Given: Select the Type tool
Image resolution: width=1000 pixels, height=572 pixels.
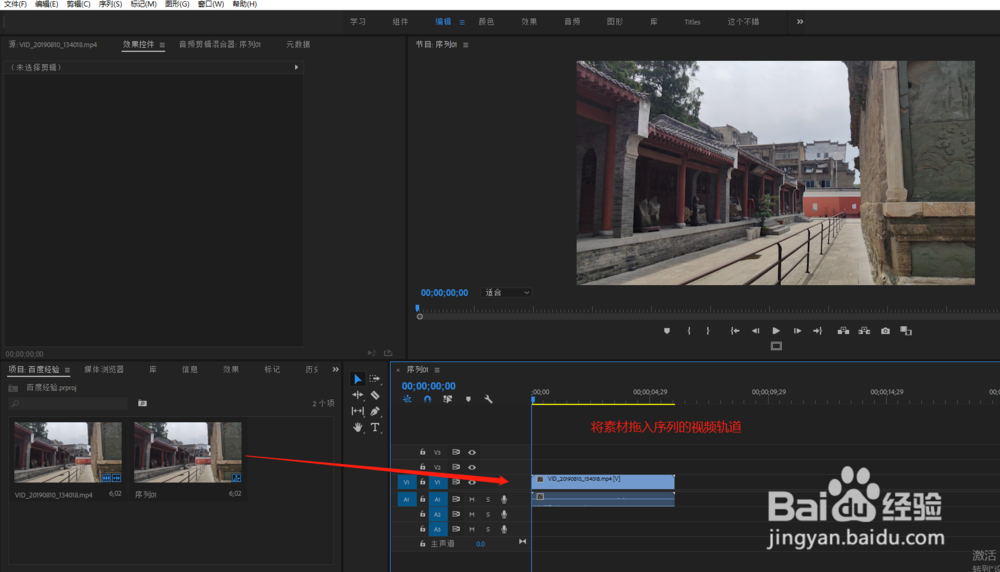Looking at the screenshot, I should point(375,427).
